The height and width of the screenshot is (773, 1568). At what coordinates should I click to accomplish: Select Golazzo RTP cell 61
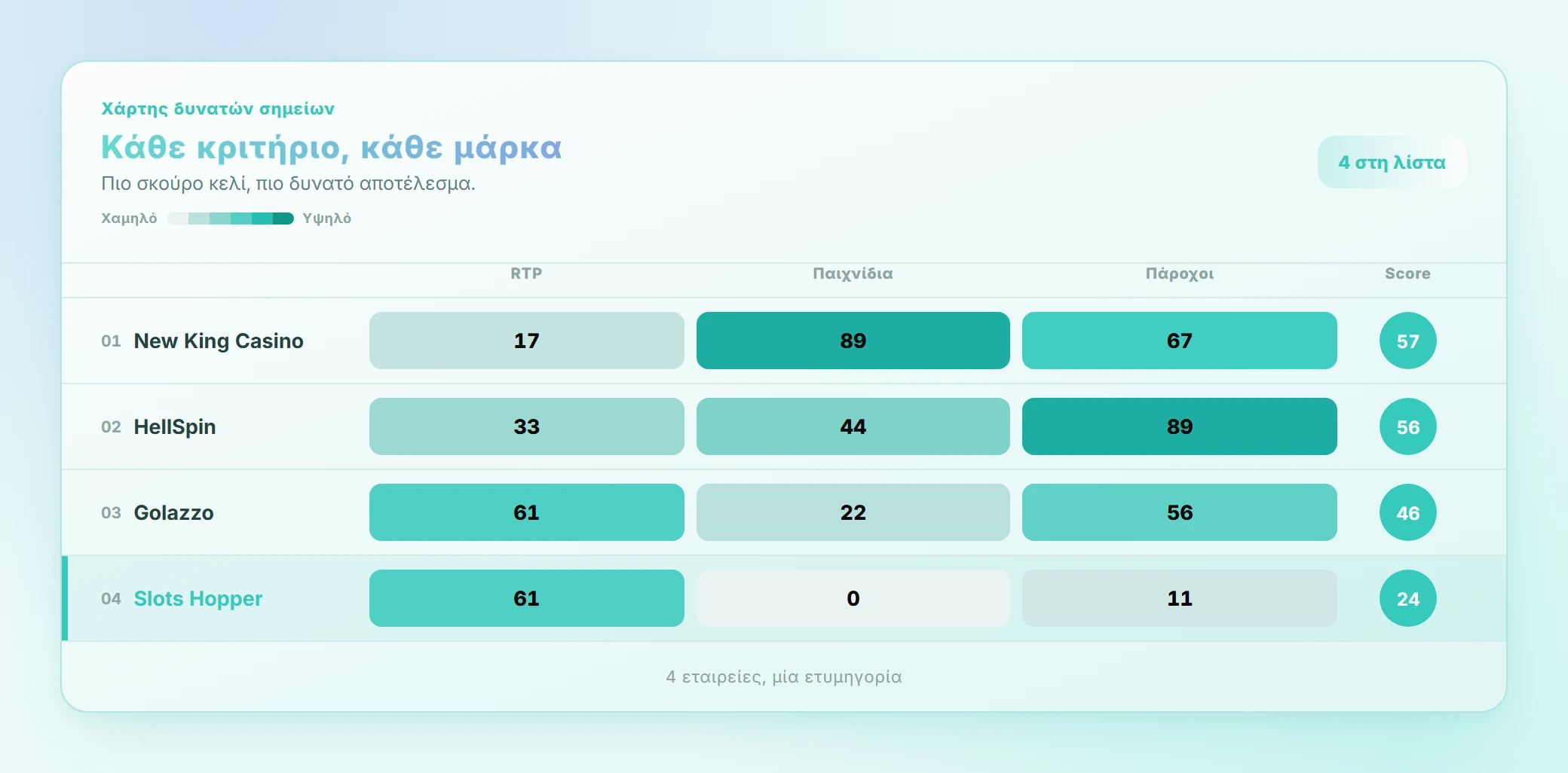527,512
